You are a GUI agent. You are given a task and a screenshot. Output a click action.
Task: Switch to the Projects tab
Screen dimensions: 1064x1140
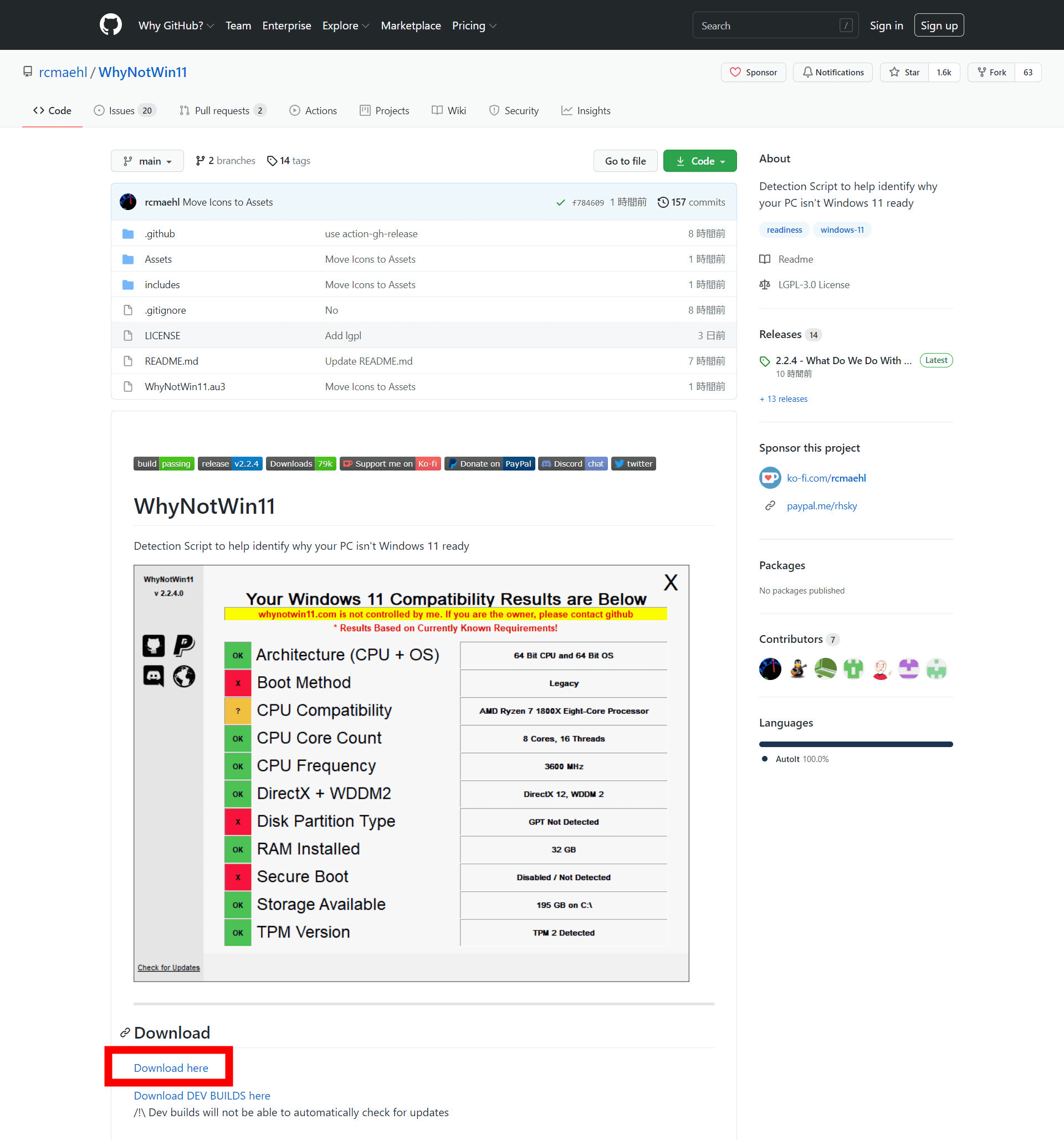[x=384, y=111]
